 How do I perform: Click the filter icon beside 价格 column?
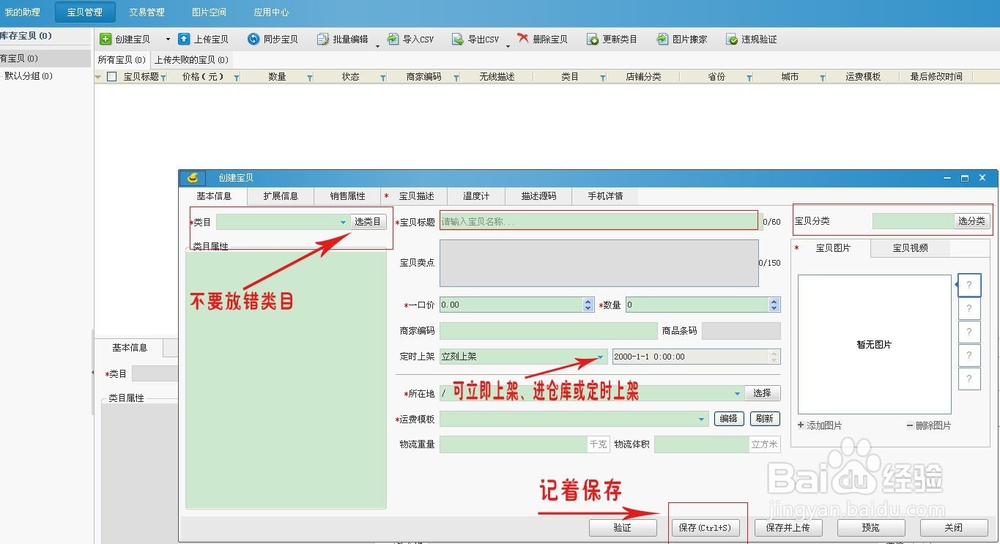tap(237, 78)
